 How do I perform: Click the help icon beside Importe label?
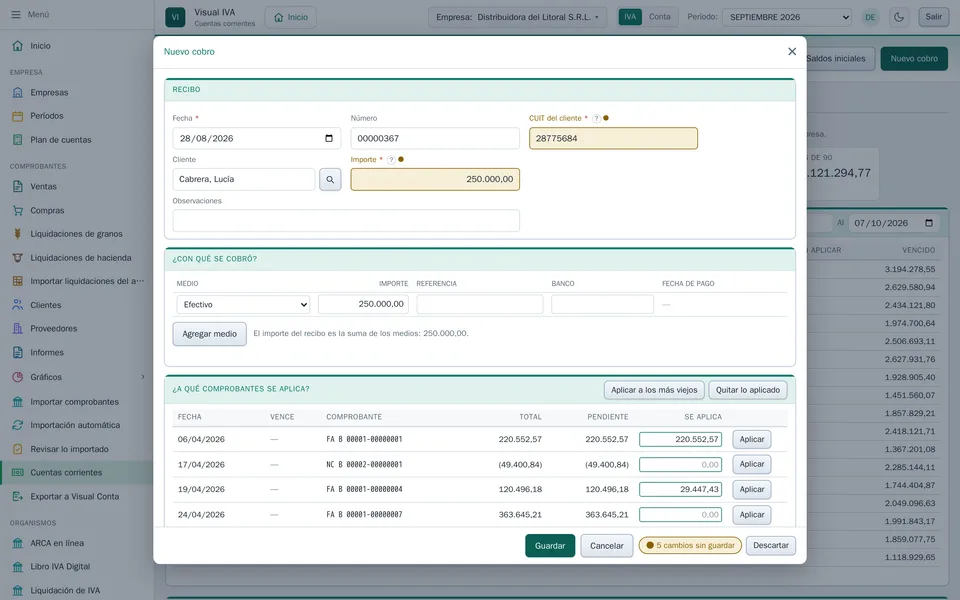(x=391, y=160)
